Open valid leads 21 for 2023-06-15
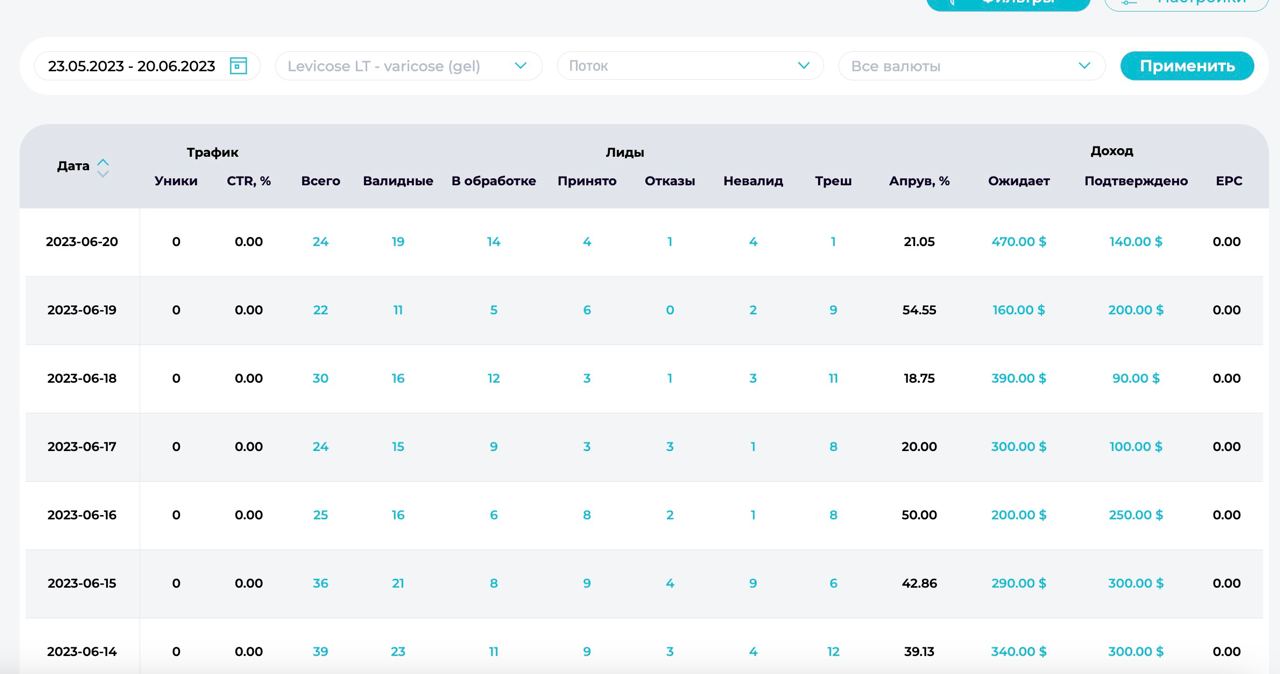The image size is (1280, 674). (398, 583)
